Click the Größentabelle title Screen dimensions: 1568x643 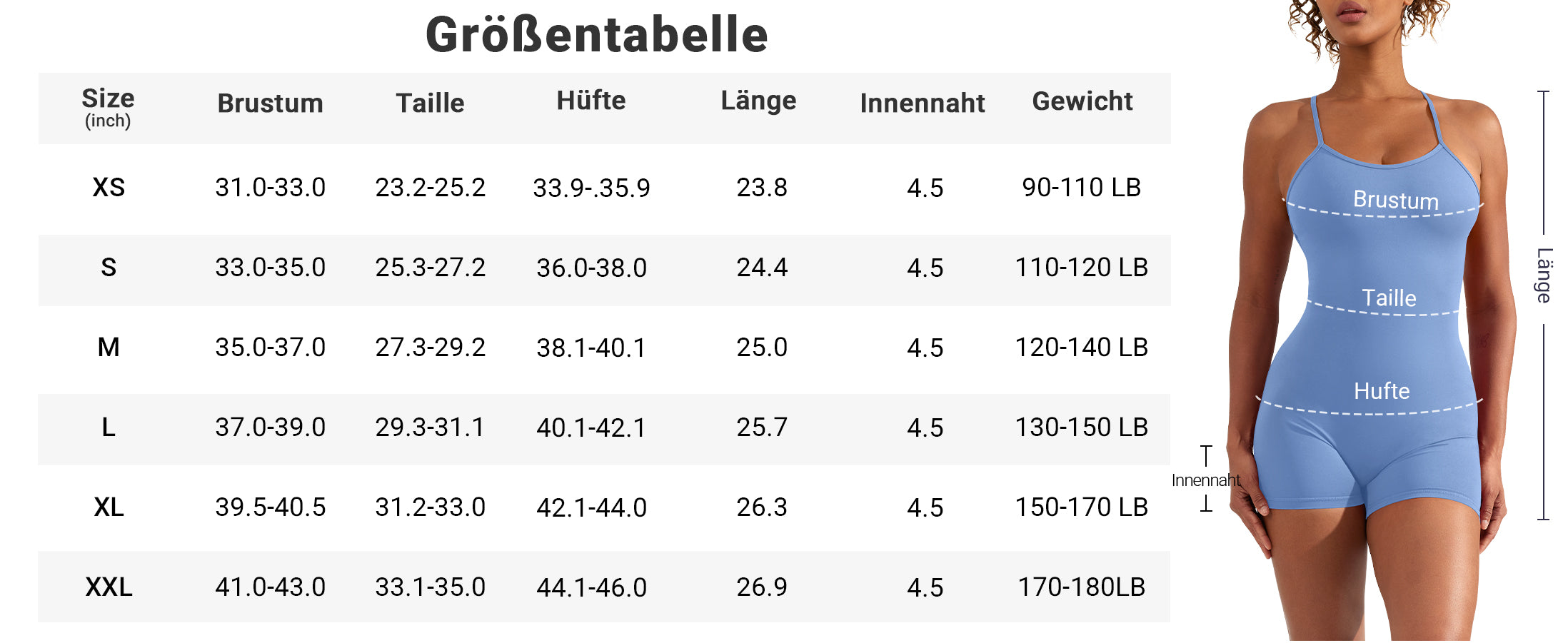tap(596, 35)
